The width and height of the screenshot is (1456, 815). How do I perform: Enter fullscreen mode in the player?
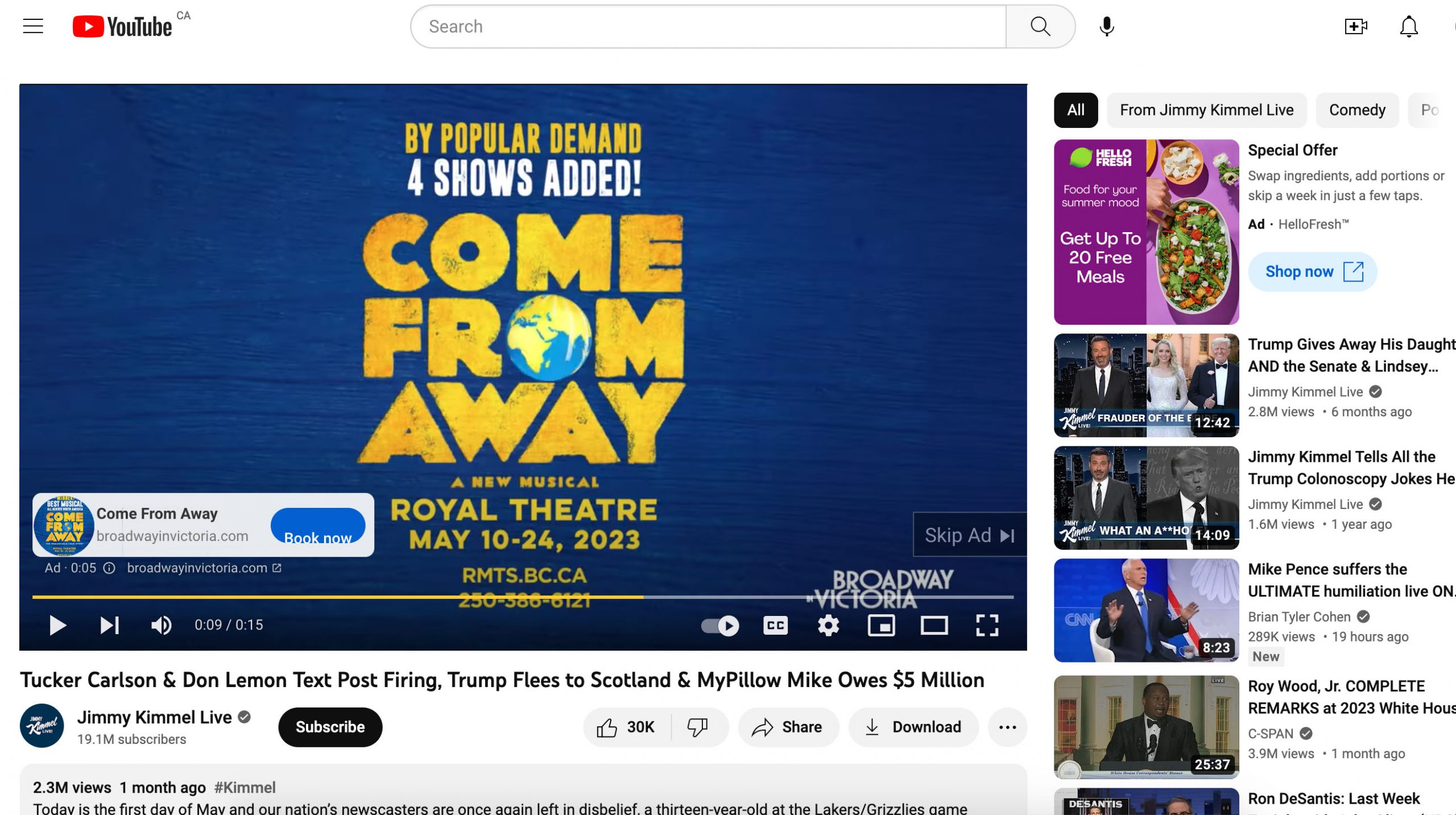pos(987,625)
